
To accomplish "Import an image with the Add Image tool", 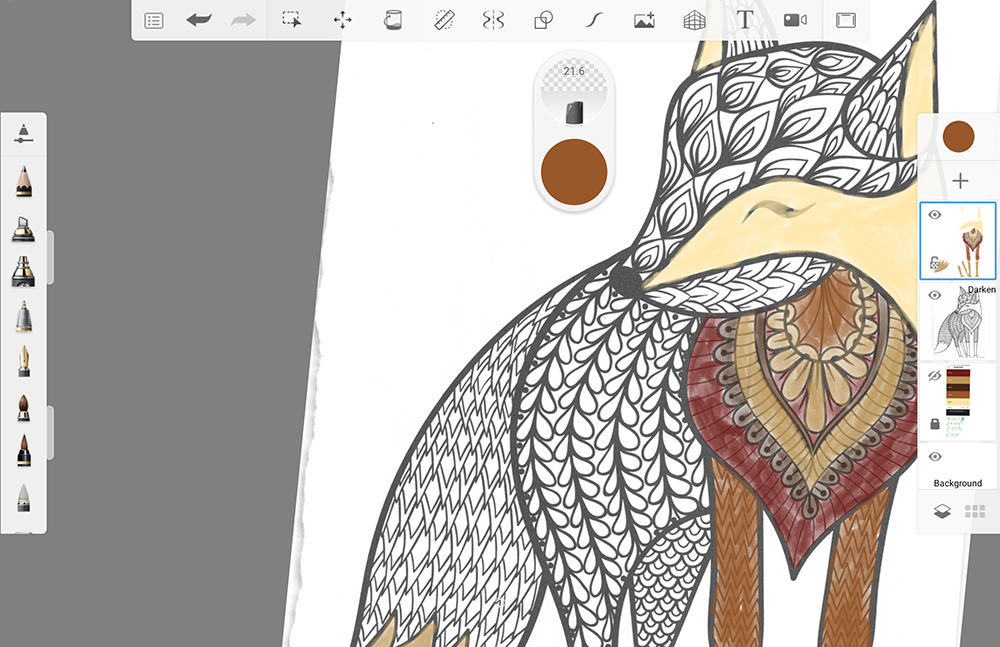I will coord(643,20).
